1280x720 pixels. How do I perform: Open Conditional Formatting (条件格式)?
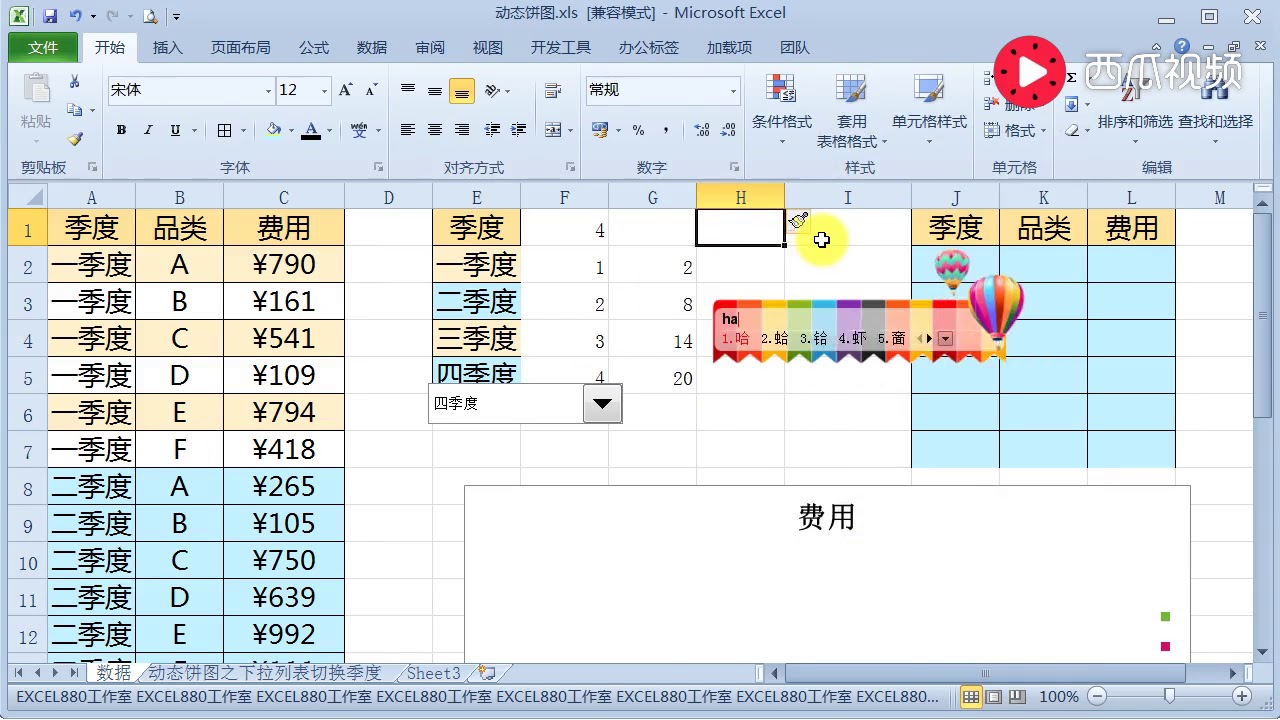click(x=782, y=110)
